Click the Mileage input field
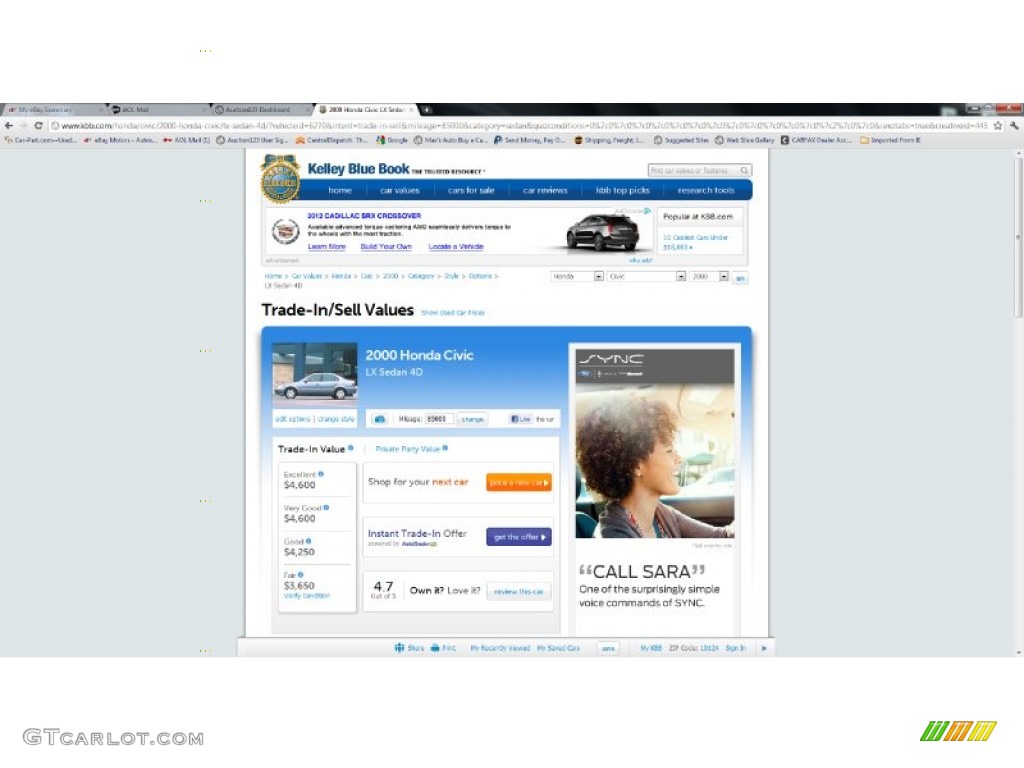Viewport: 1024px width, 768px height. point(439,419)
